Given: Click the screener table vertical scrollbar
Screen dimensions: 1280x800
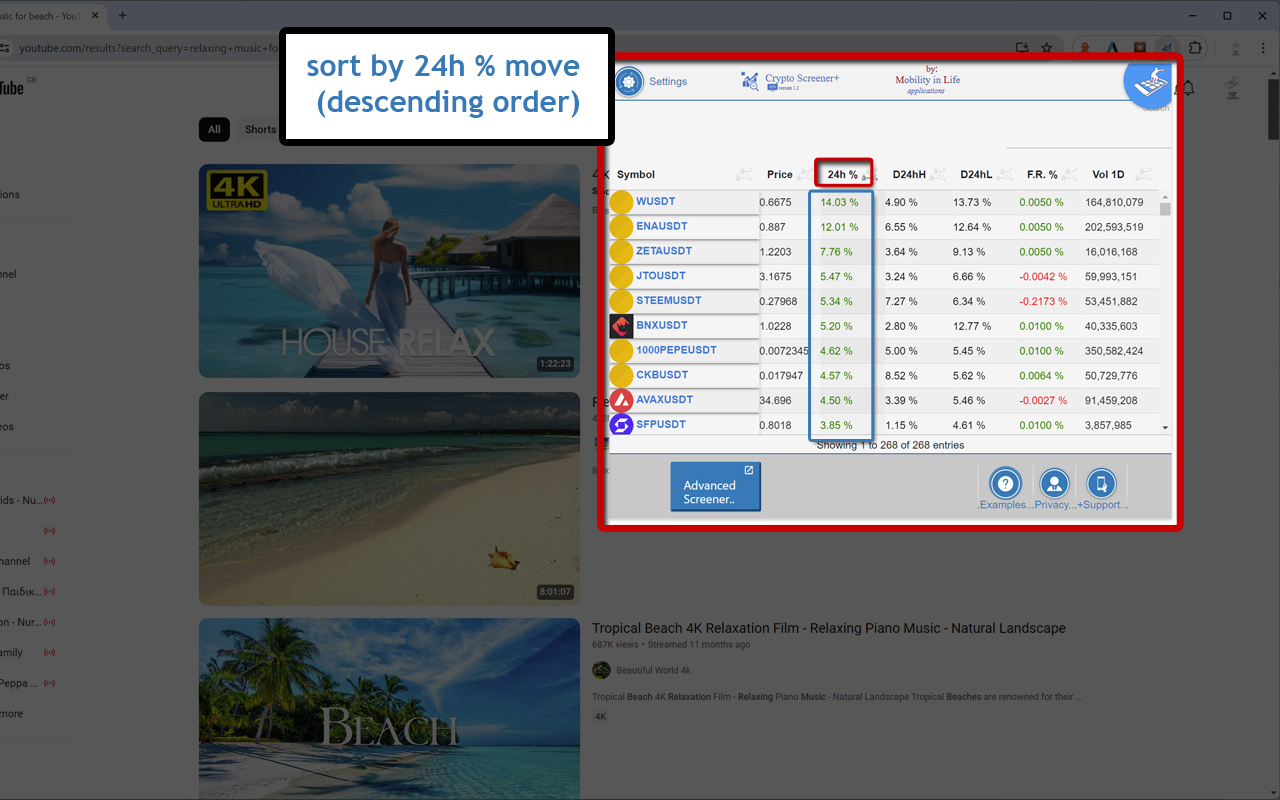Looking at the screenshot, I should (x=1164, y=312).
